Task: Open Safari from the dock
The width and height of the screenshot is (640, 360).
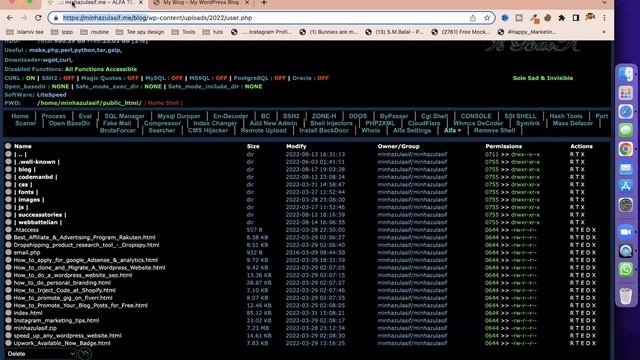Action: (x=626, y=111)
